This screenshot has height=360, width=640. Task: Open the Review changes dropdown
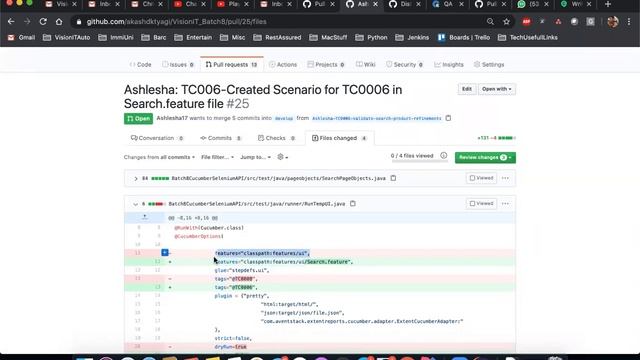click(485, 158)
